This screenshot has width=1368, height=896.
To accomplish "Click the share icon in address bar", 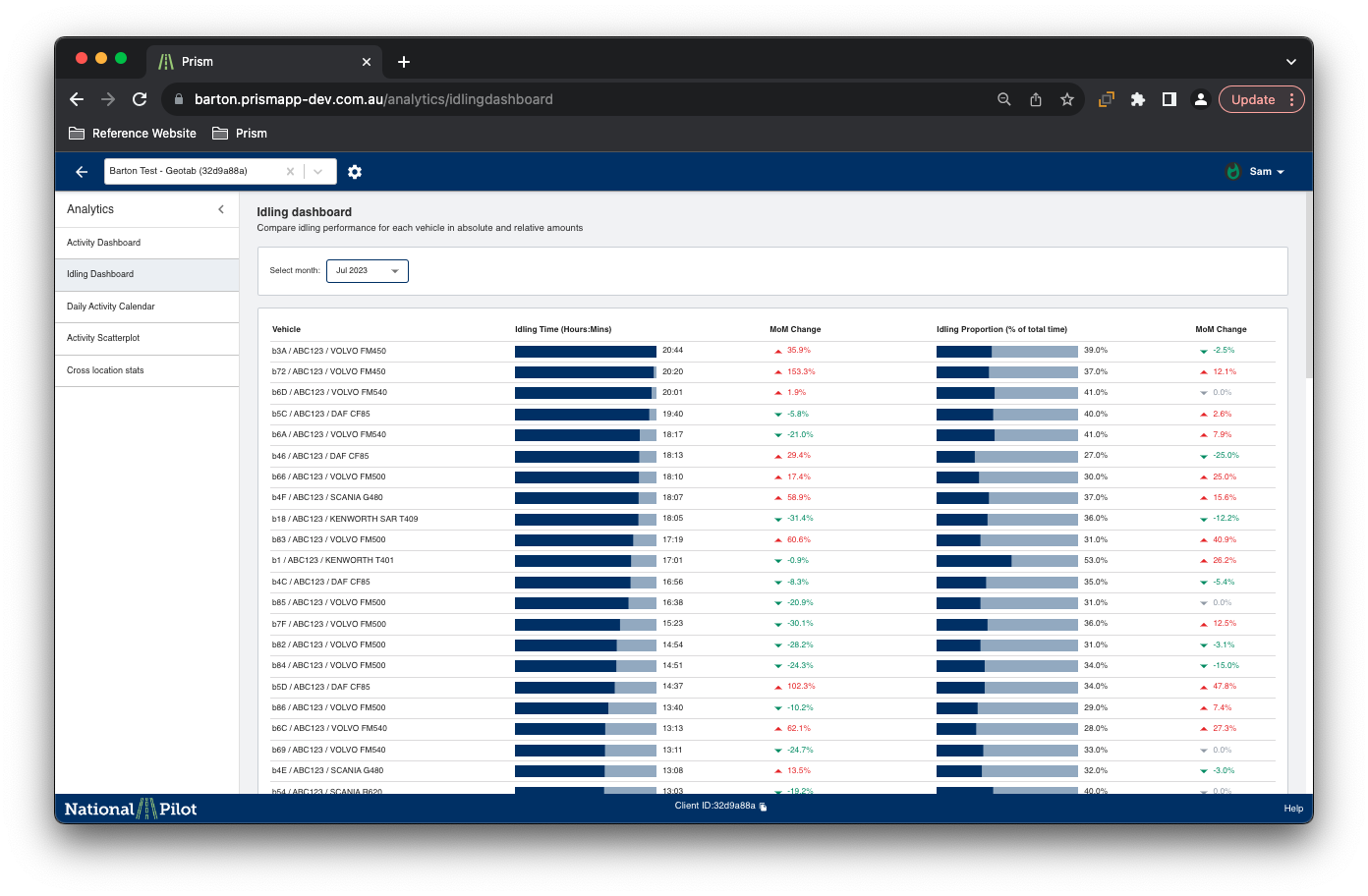I will 1036,99.
